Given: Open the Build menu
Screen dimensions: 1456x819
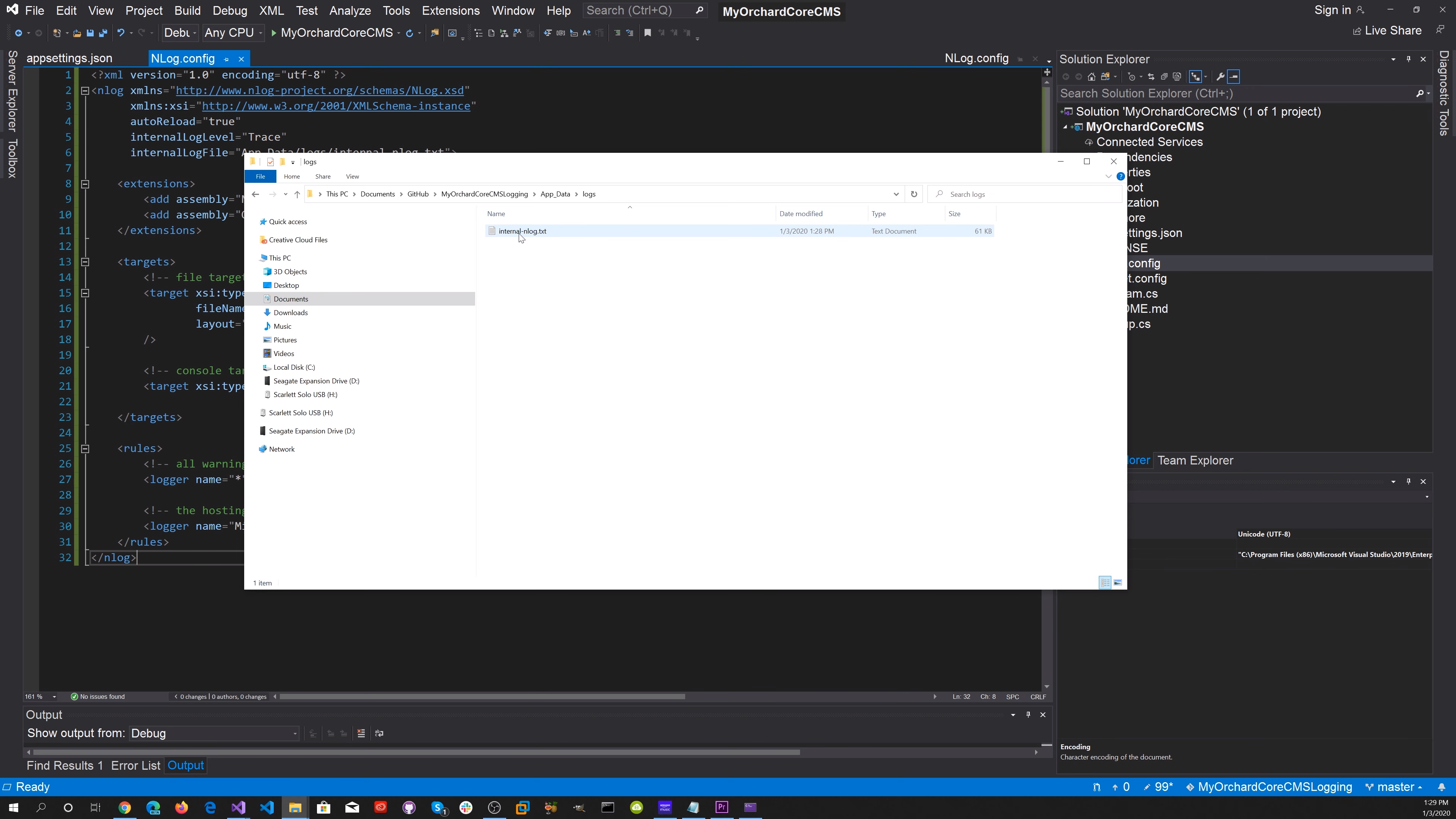Looking at the screenshot, I should coord(188,11).
